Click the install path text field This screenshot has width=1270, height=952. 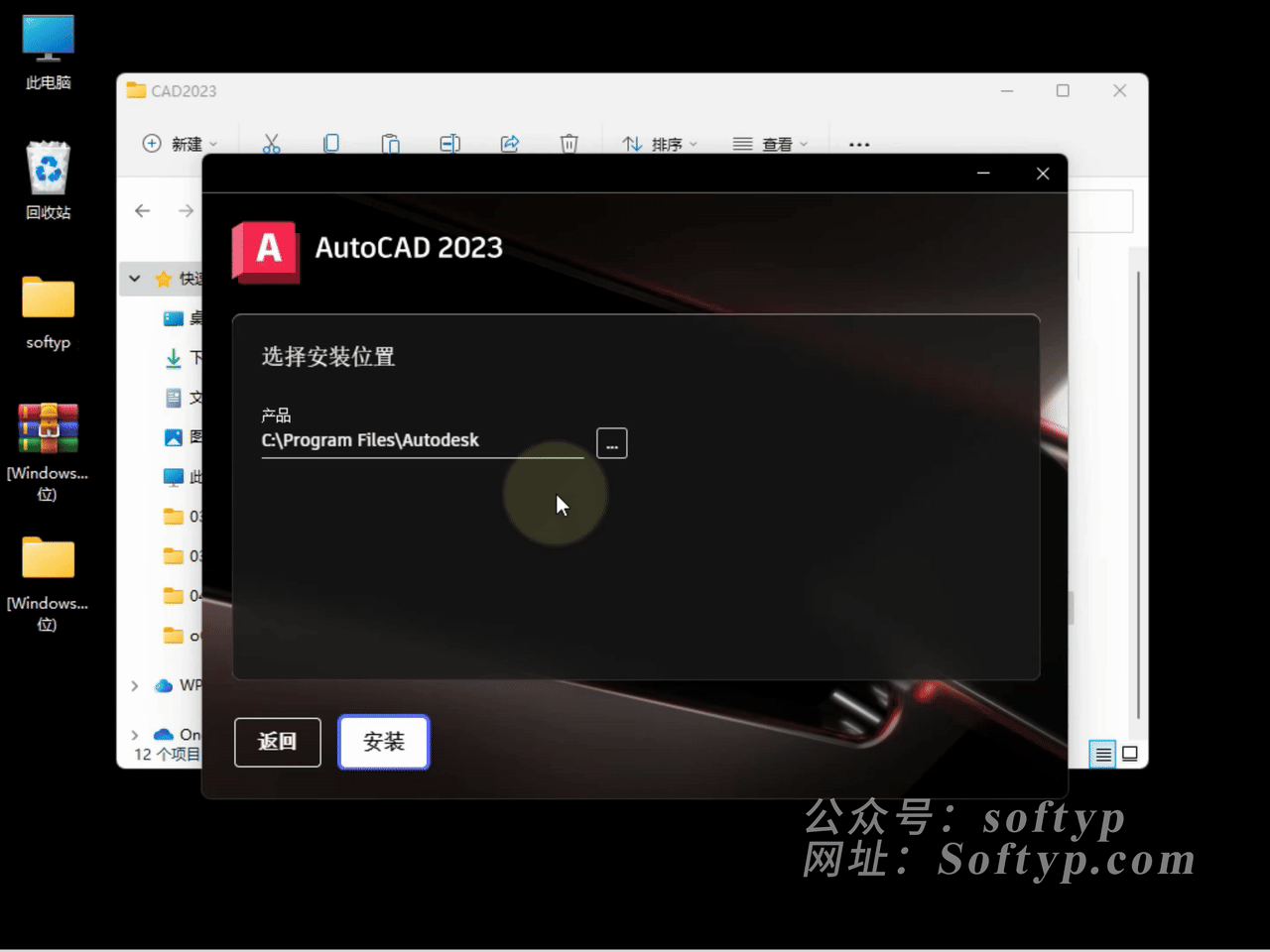click(x=422, y=440)
